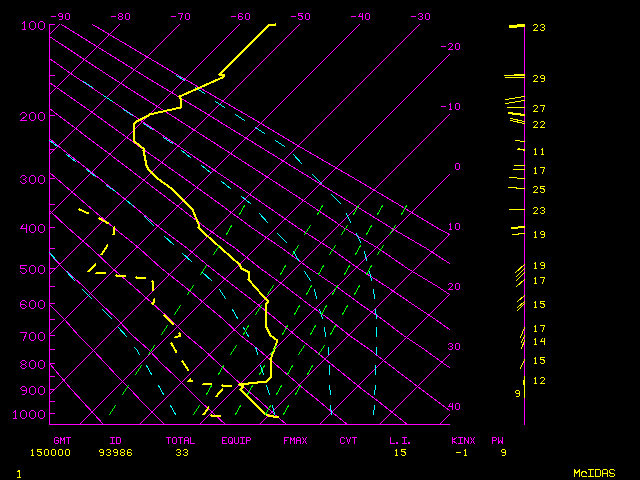Click the 40 isotherm label on right

(x=454, y=406)
